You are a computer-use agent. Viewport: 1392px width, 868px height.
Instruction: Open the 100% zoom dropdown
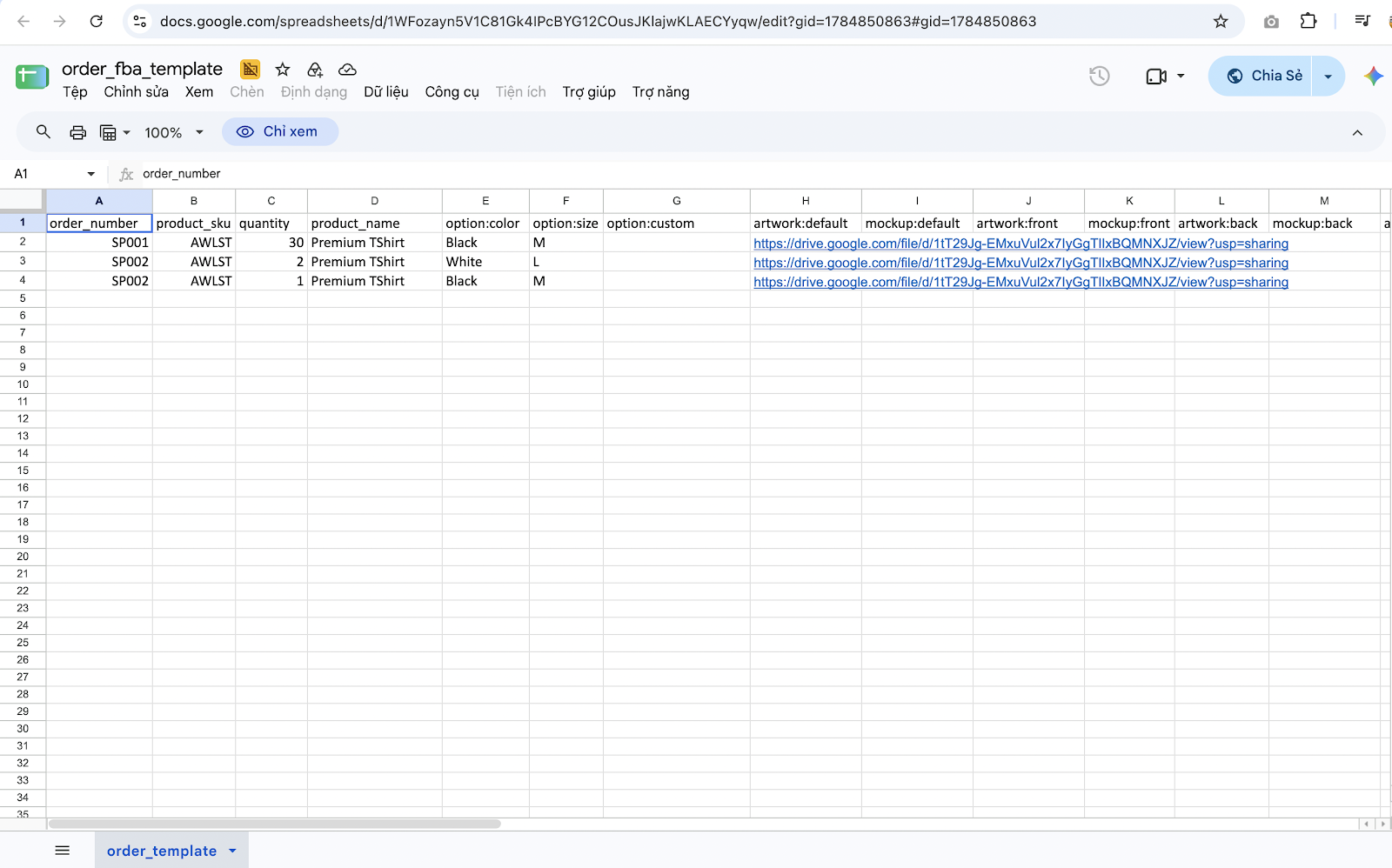click(x=174, y=132)
